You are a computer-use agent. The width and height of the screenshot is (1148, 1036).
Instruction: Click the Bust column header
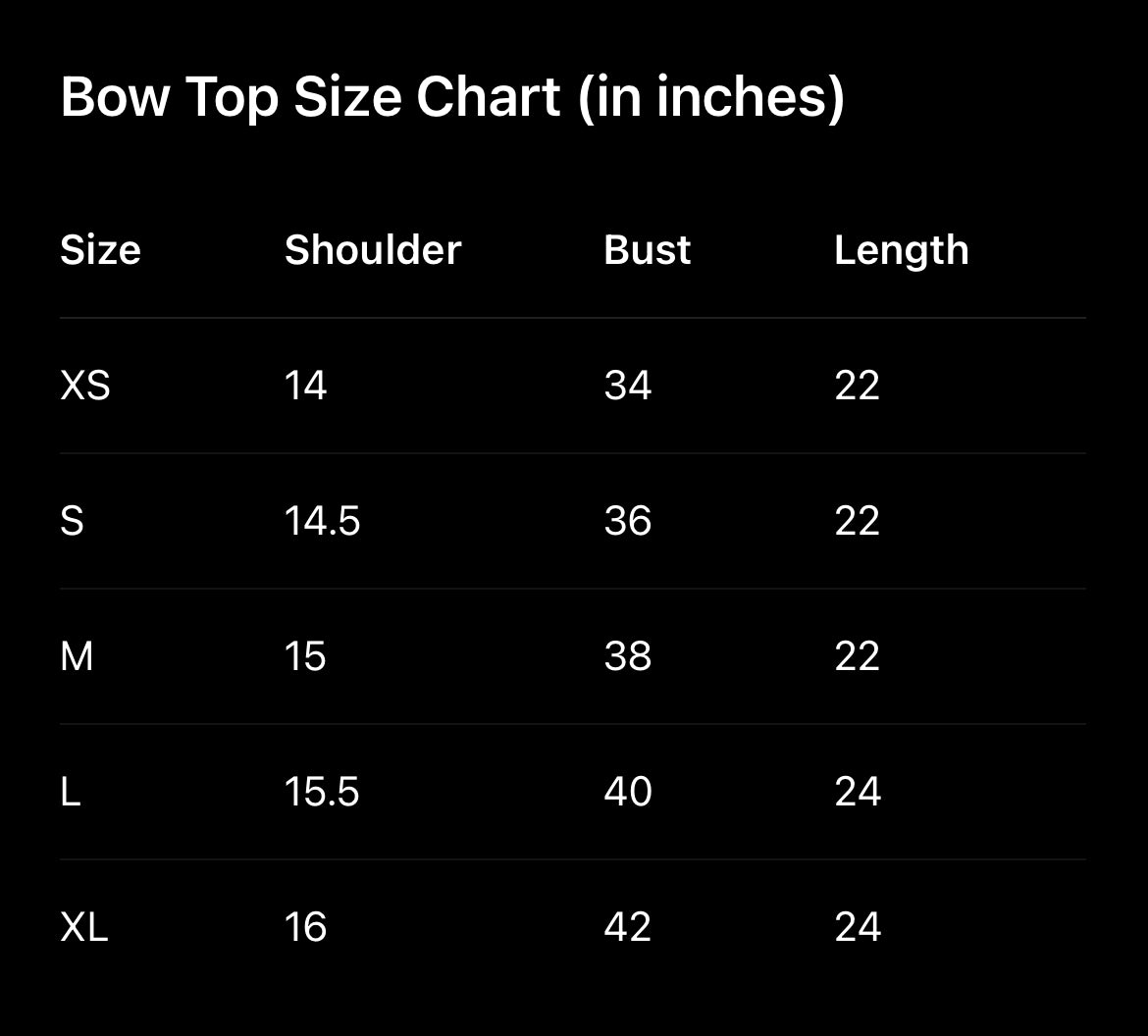(x=647, y=250)
